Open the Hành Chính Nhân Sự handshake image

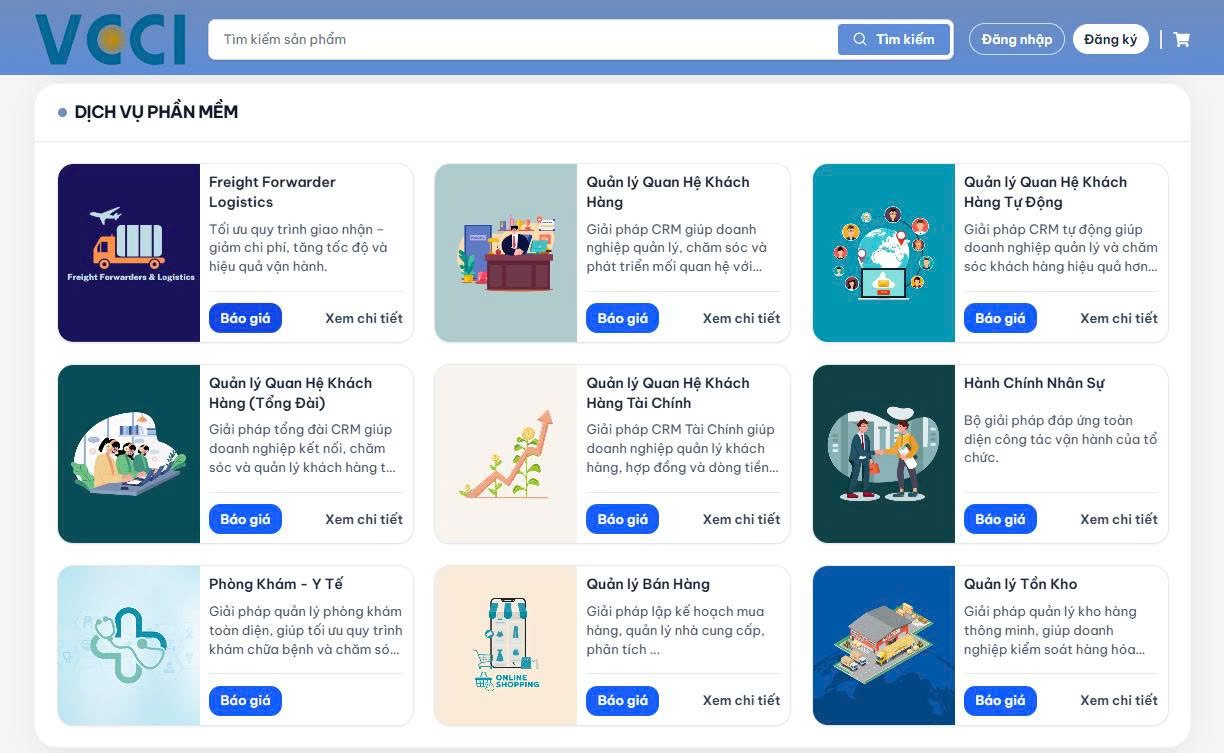tap(884, 454)
